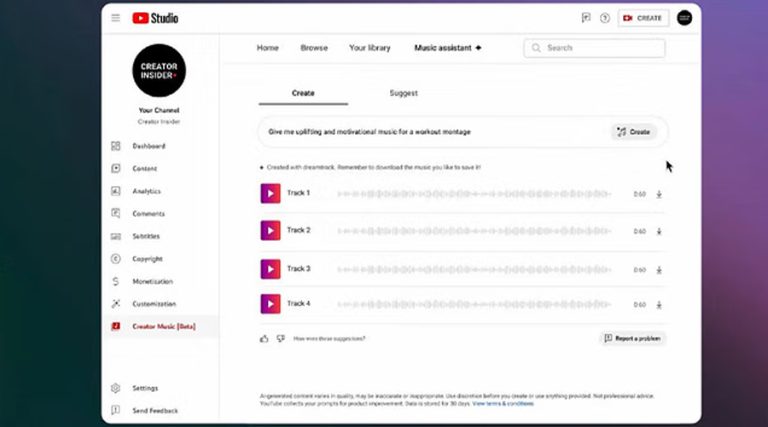
Task: Download Track 1
Action: tap(659, 194)
